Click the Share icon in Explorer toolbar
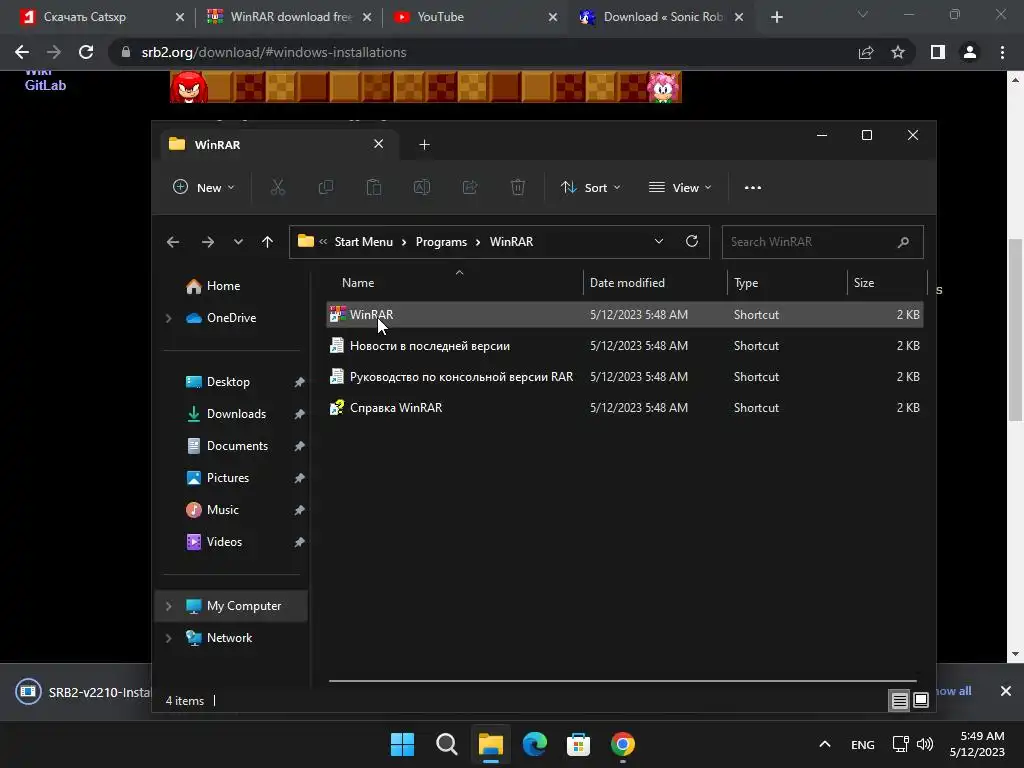 [470, 187]
